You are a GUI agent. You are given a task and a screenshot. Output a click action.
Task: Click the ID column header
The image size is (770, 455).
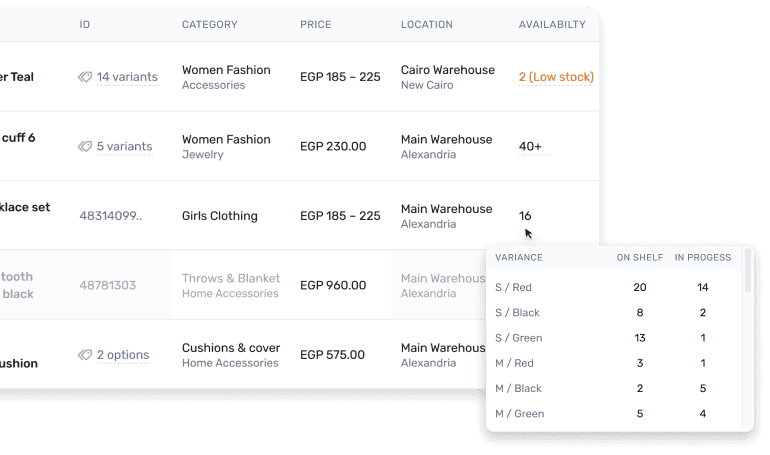[85, 25]
